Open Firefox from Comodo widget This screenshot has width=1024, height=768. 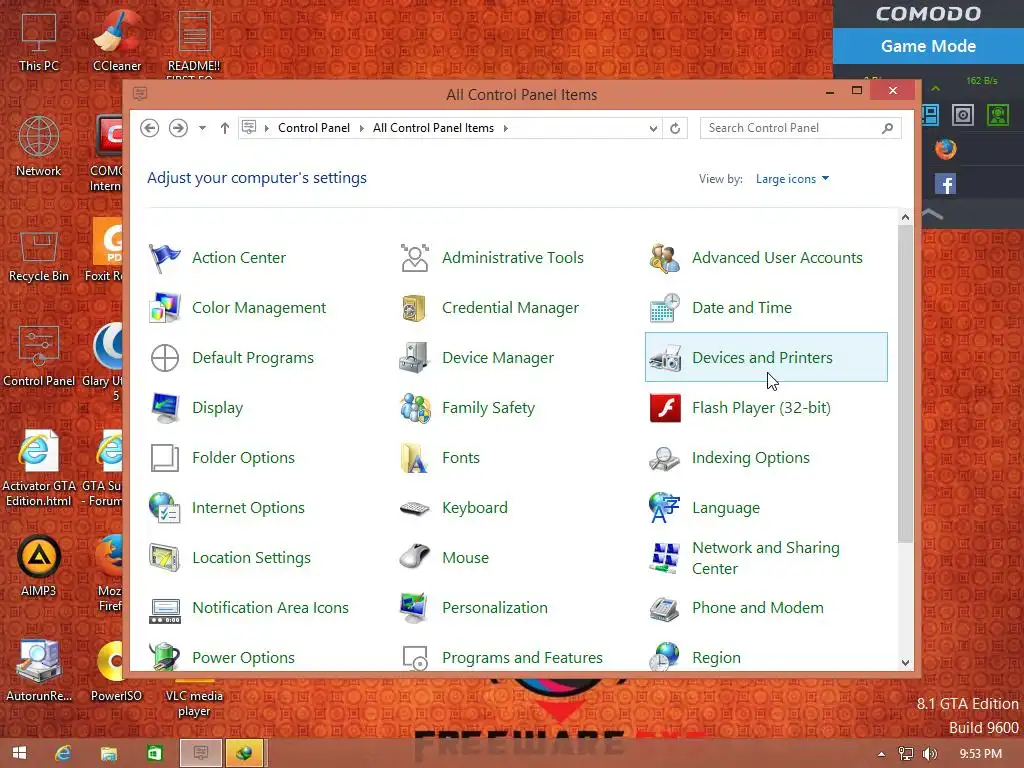[945, 150]
